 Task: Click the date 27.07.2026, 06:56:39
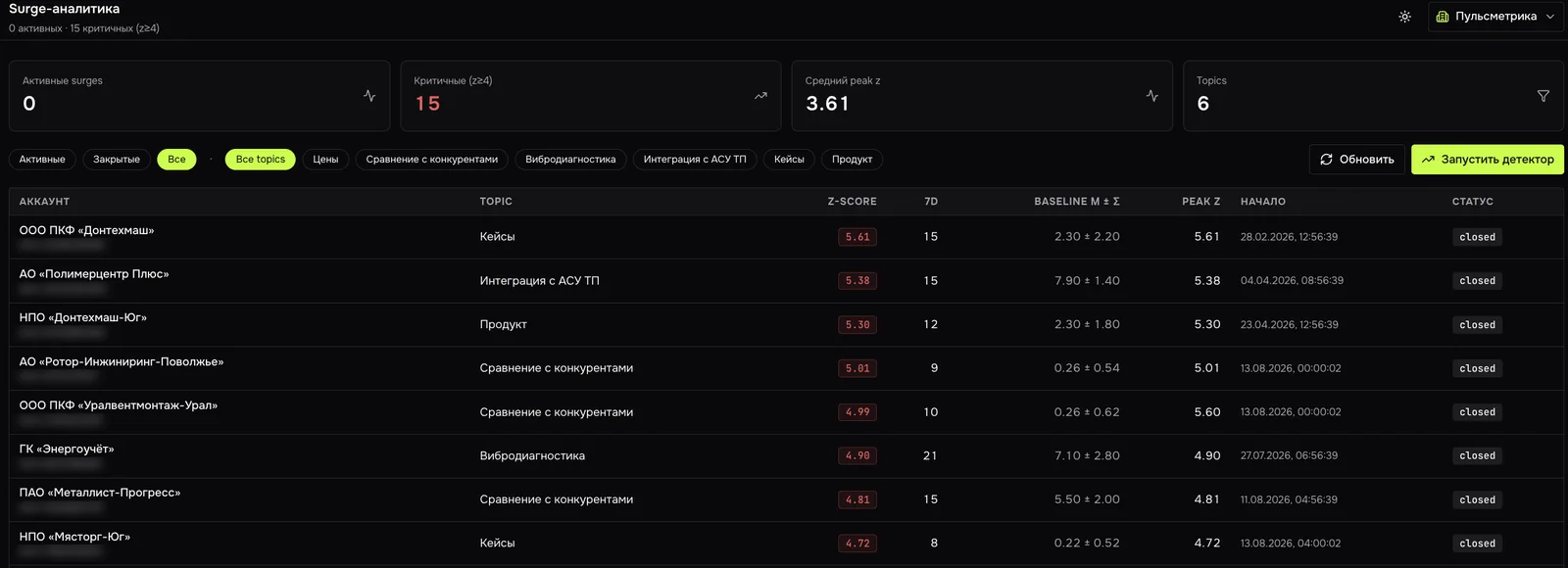pos(1289,455)
